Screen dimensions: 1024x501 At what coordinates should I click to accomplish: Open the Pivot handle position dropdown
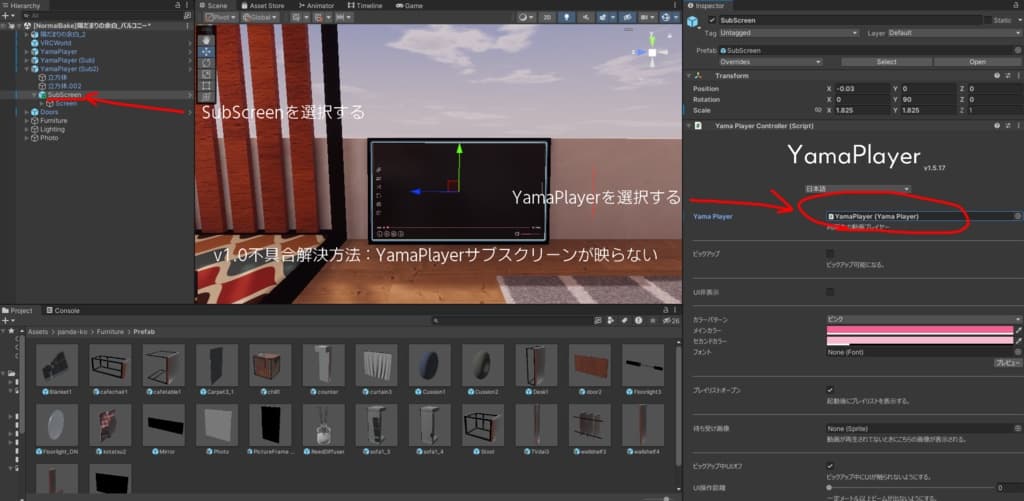click(221, 17)
